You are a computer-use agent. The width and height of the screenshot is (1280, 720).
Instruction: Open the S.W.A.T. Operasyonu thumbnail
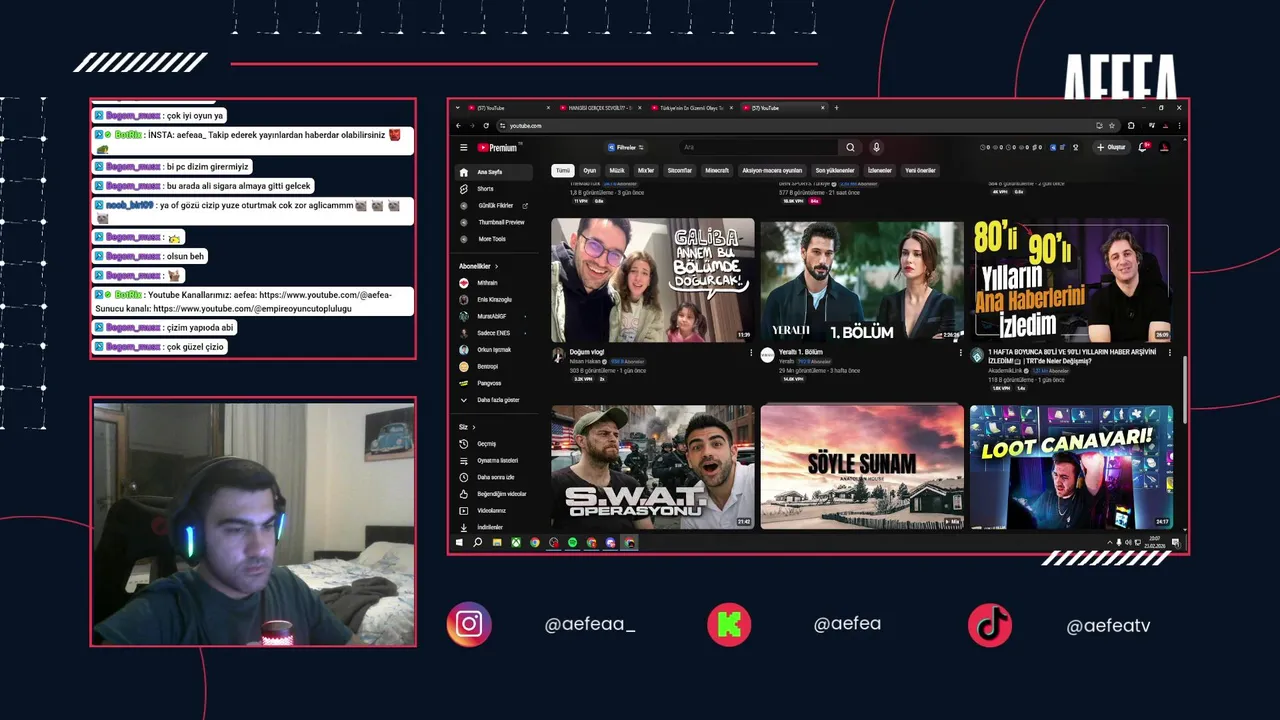coord(653,467)
